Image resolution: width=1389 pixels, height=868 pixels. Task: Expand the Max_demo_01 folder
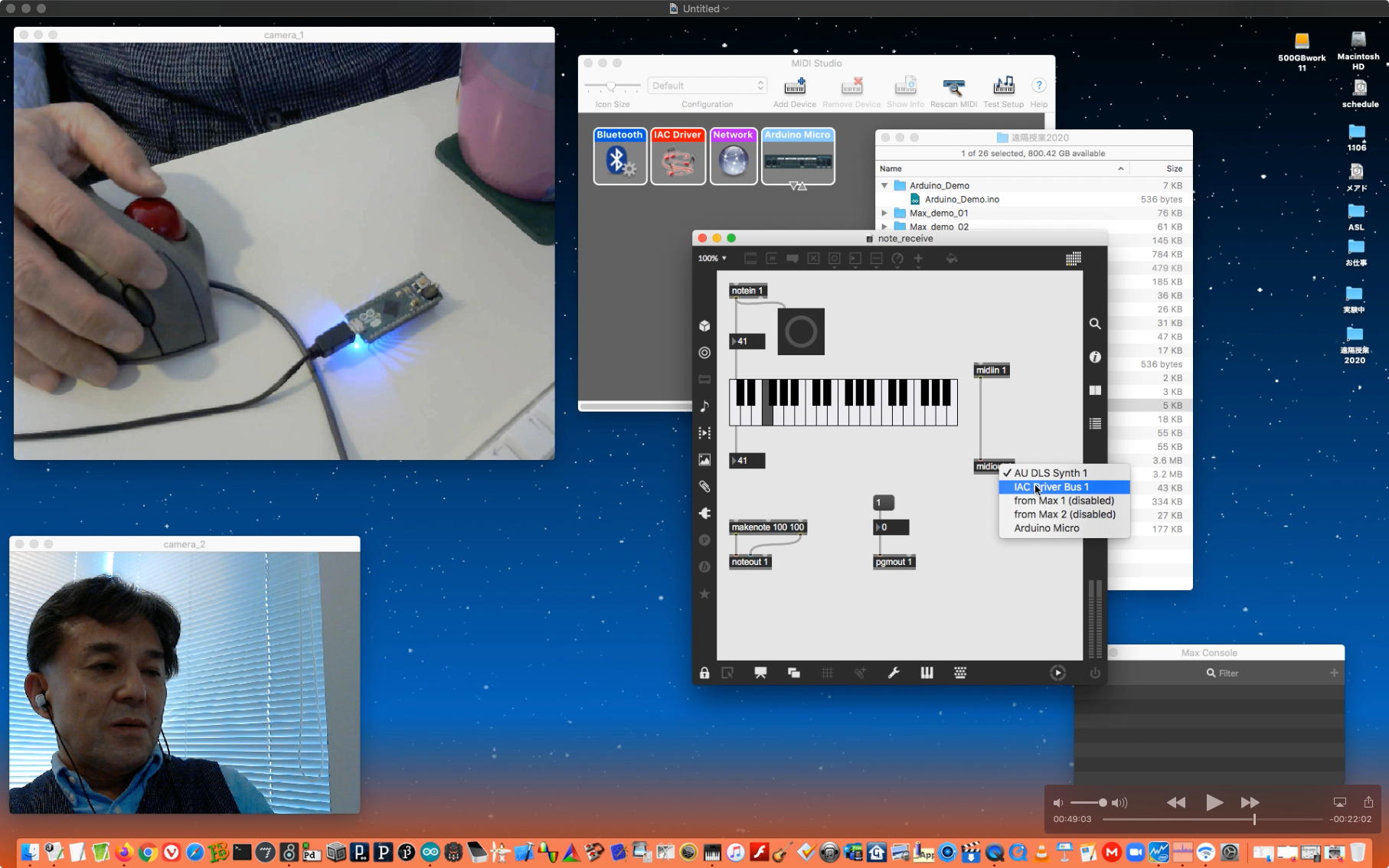[884, 213]
